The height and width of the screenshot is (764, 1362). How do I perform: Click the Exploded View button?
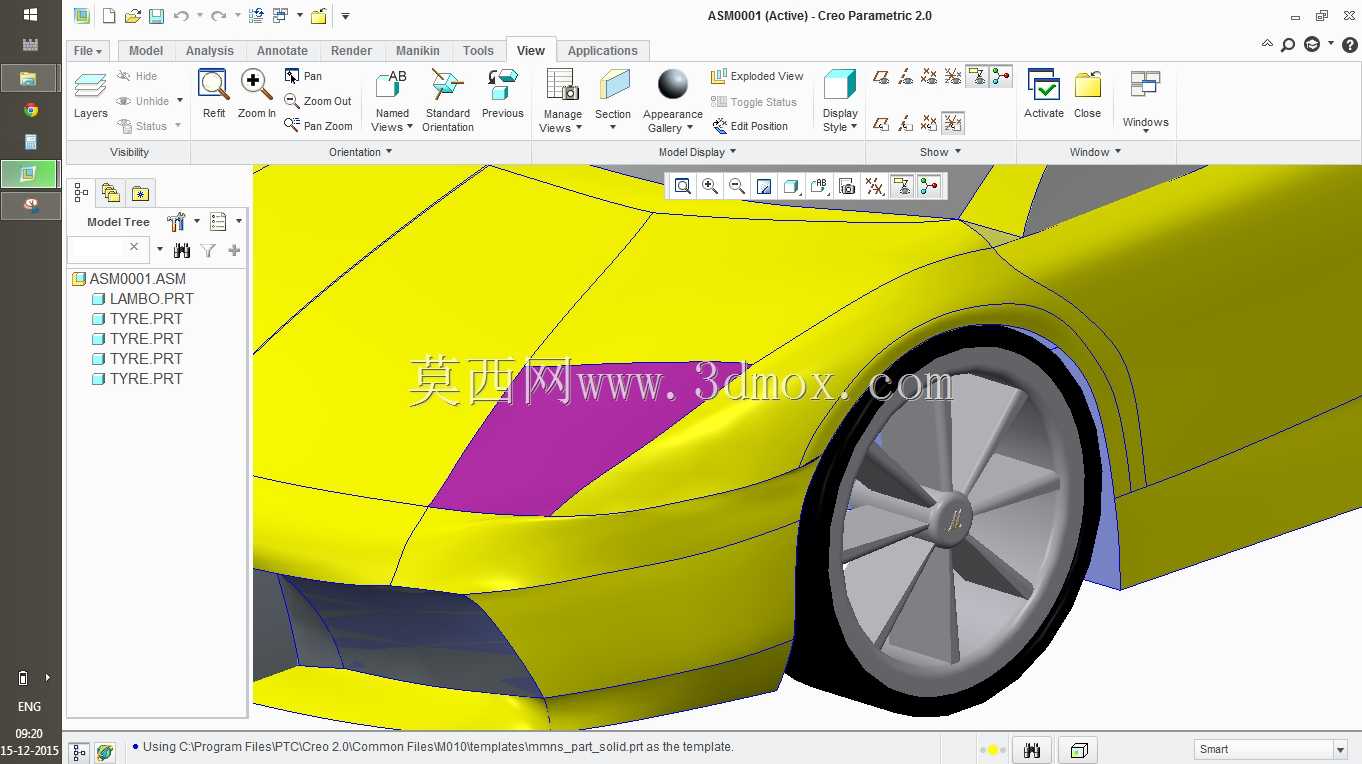[x=757, y=76]
